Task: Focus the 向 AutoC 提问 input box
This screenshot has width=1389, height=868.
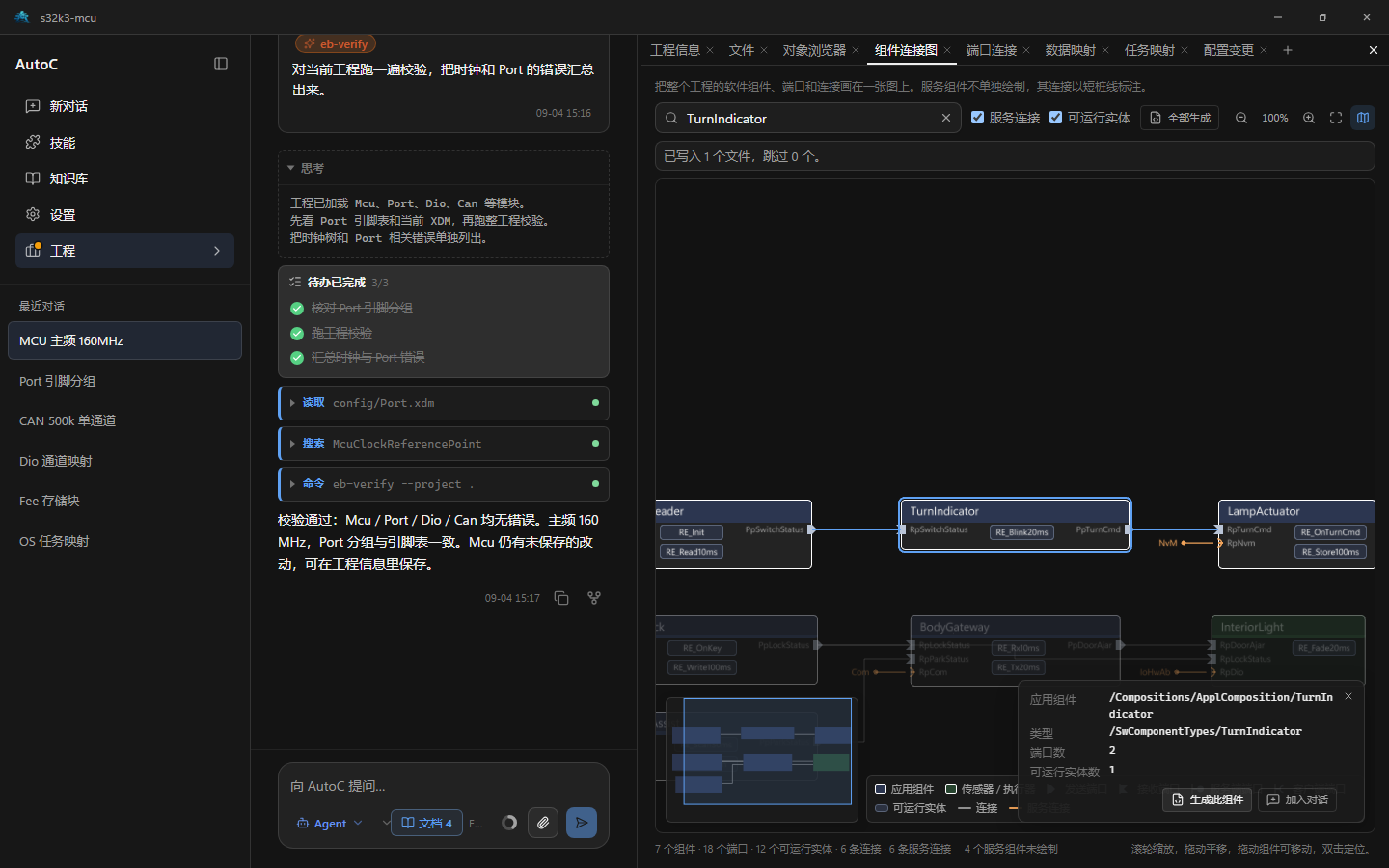Action: [444, 786]
